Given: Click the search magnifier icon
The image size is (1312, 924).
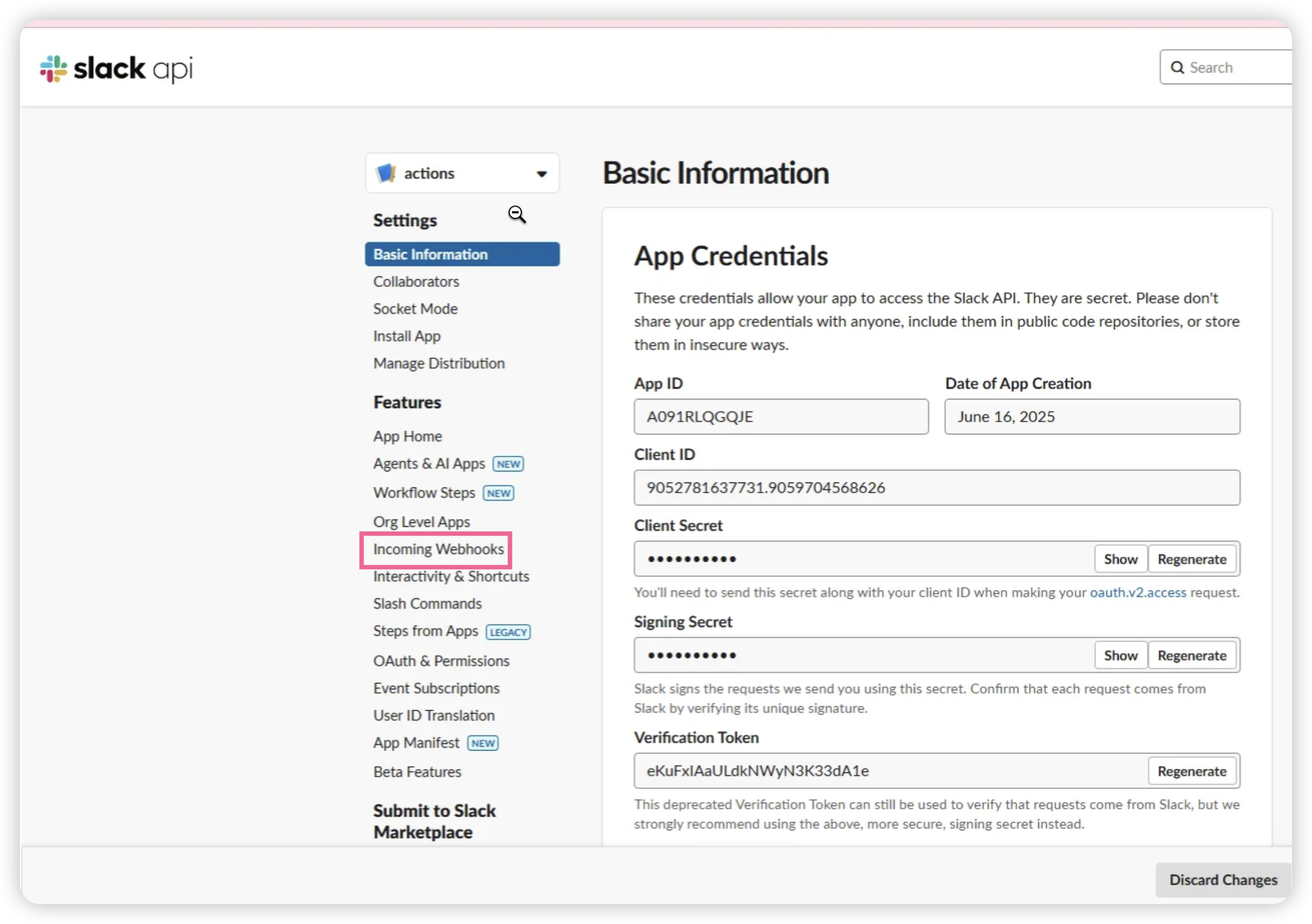Looking at the screenshot, I should coord(1177,68).
